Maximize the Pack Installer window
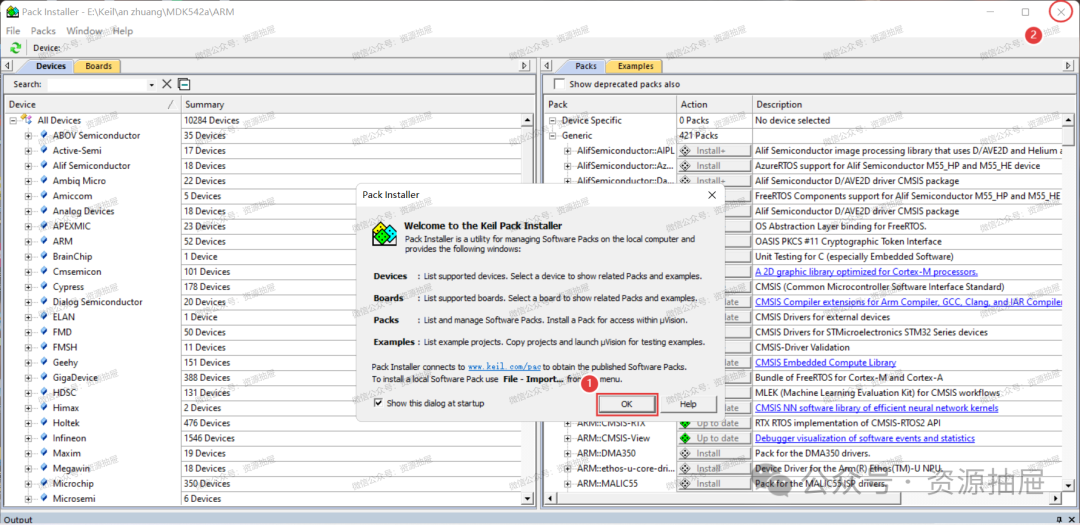 (x=1026, y=12)
